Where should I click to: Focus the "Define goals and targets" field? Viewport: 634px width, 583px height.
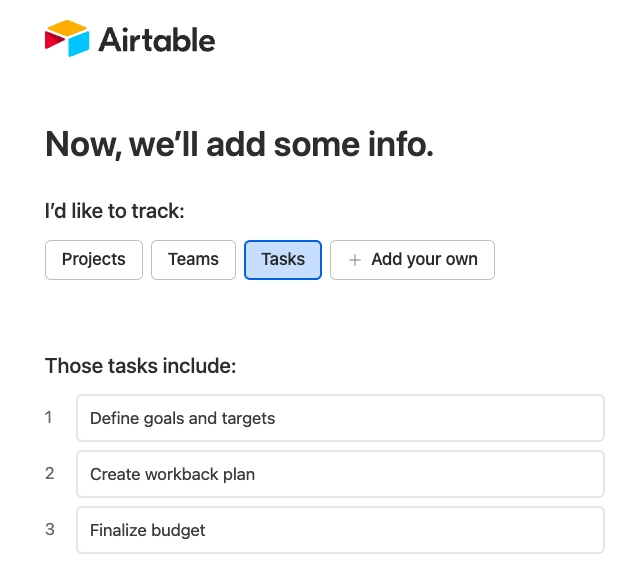340,418
